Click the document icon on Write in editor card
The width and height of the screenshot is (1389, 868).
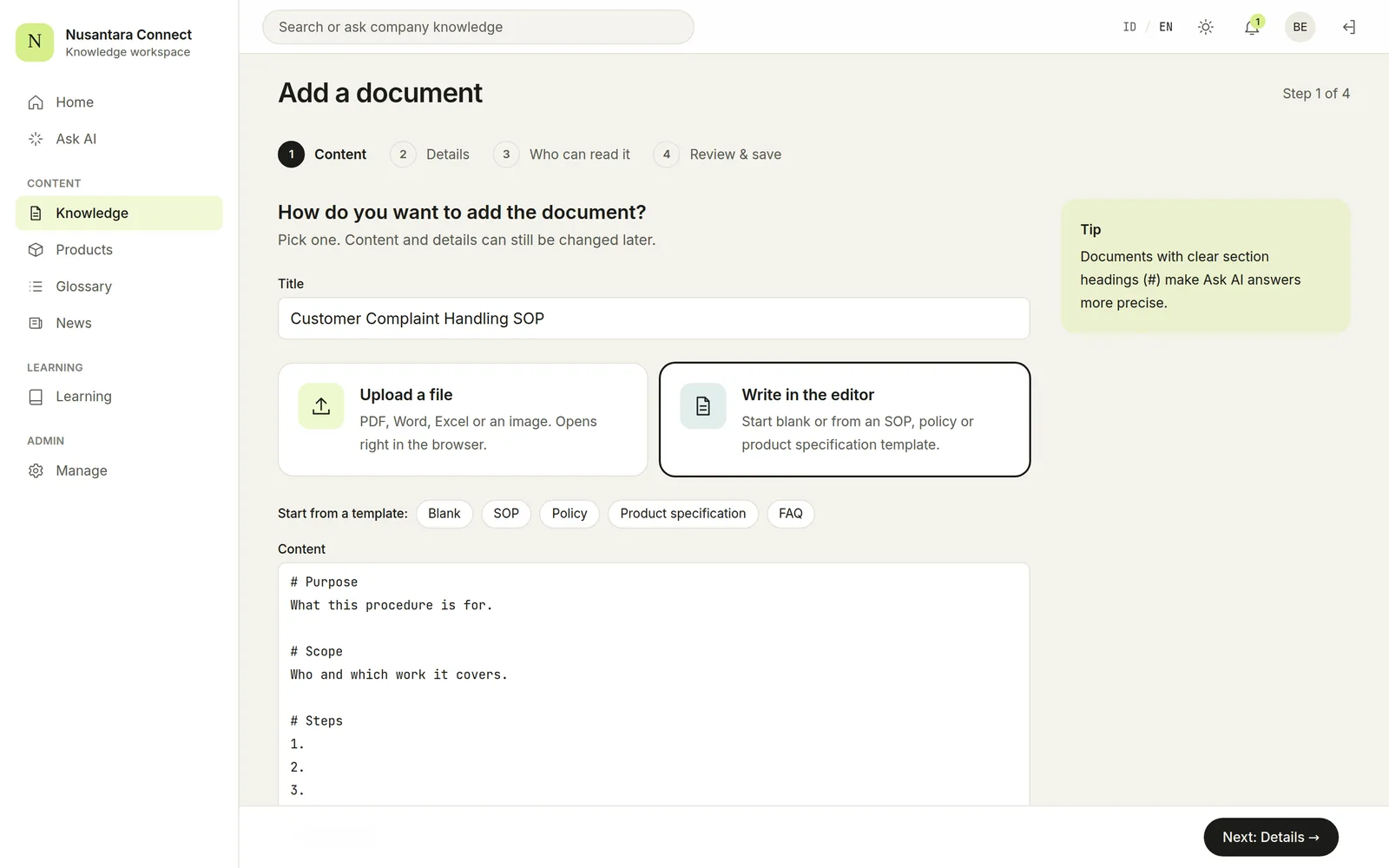pyautogui.click(x=703, y=406)
